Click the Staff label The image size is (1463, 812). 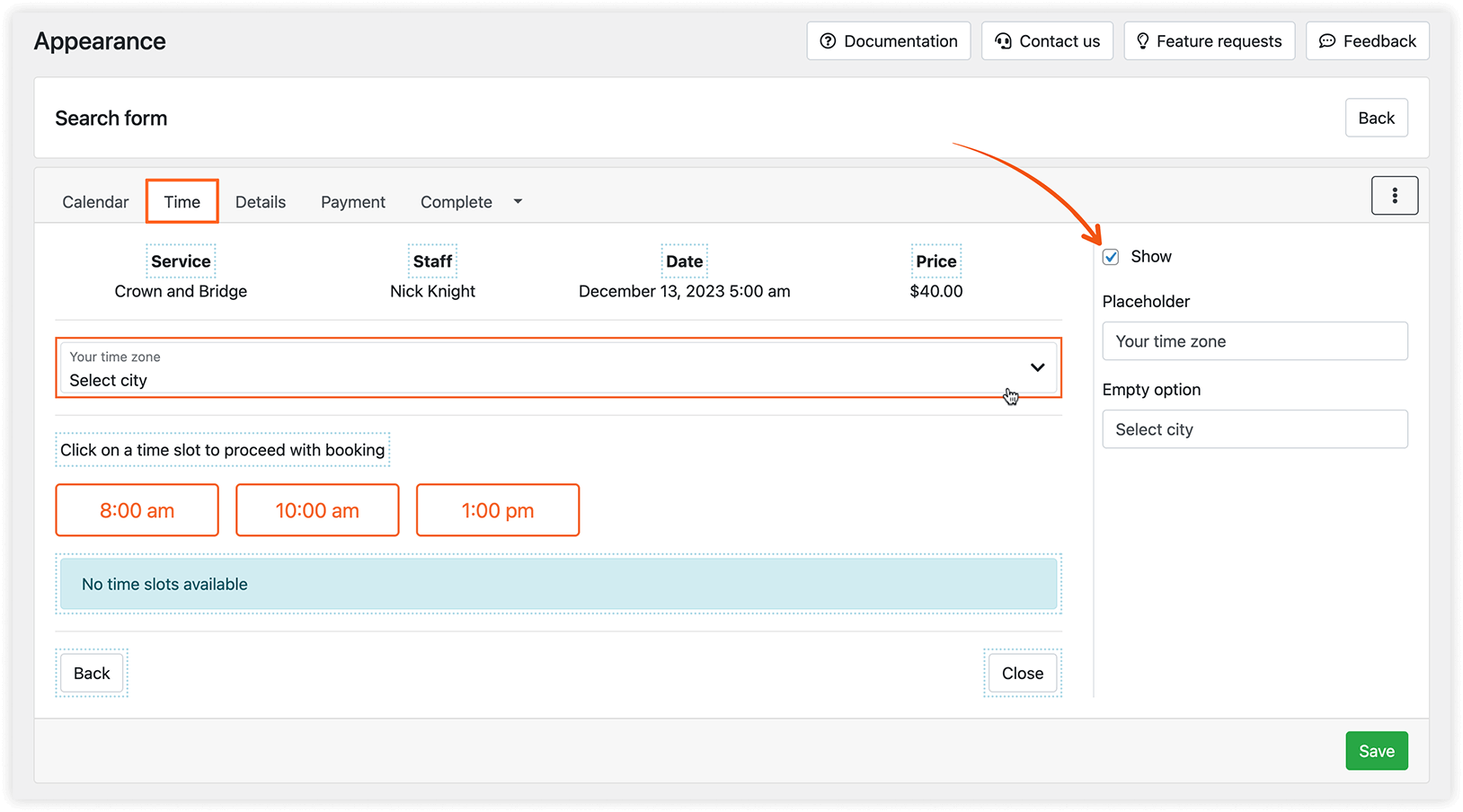432,261
